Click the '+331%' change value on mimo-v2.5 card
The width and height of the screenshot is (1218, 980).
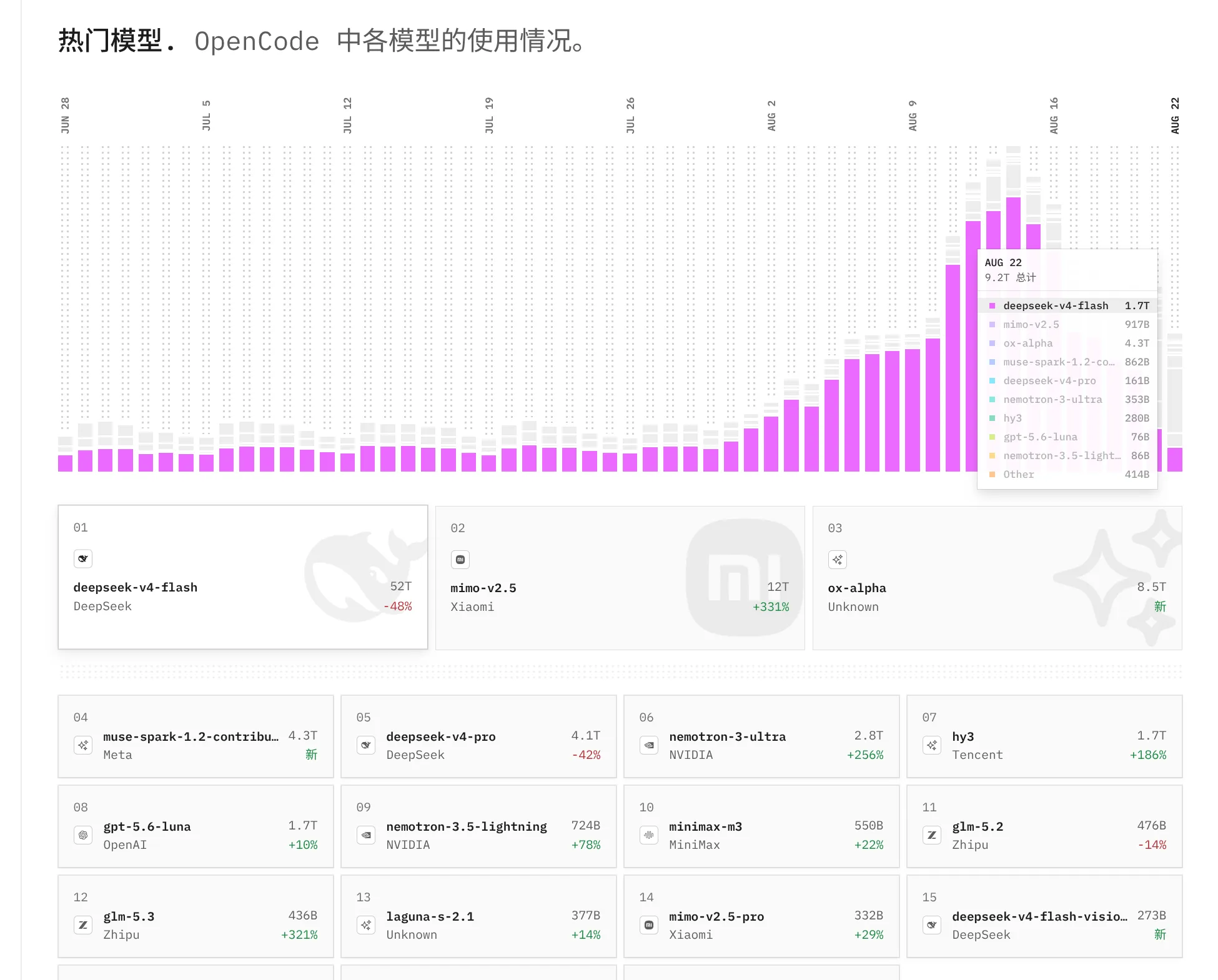click(771, 607)
